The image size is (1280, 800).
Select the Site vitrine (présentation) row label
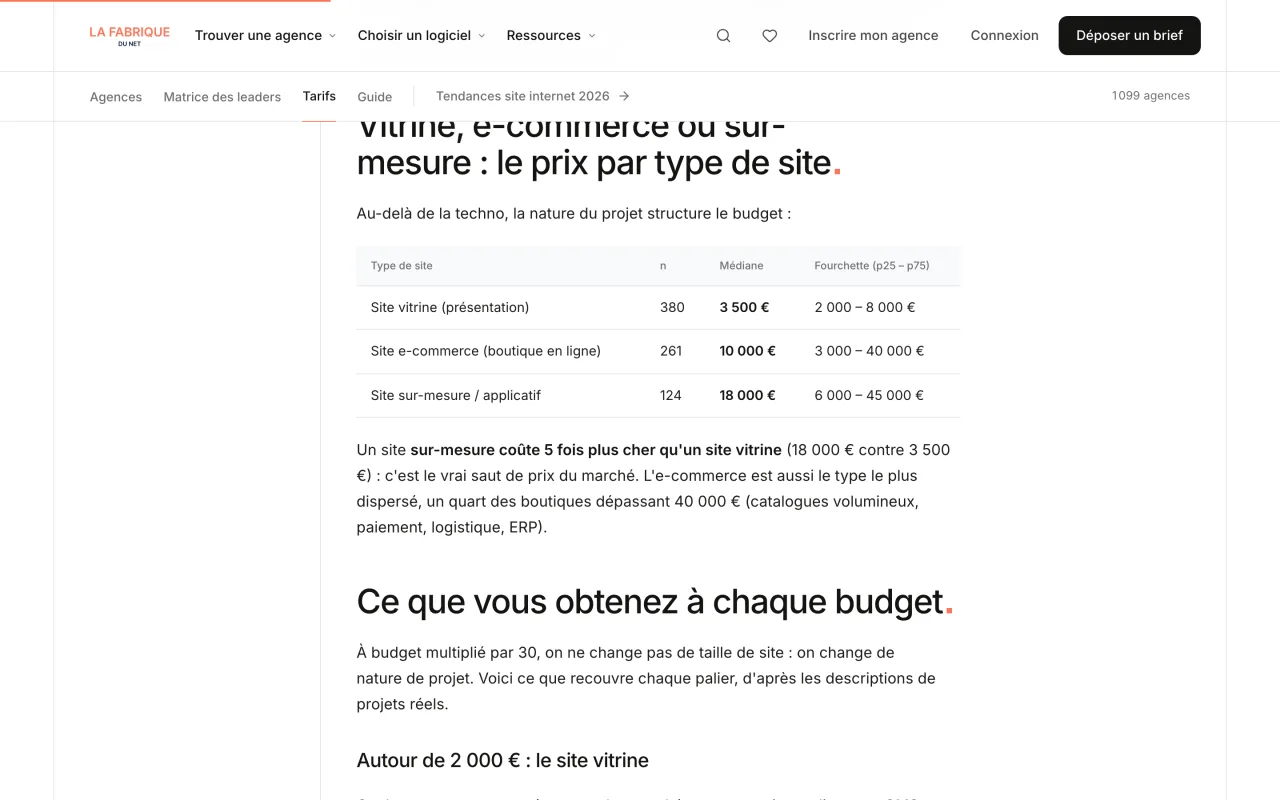(x=450, y=307)
